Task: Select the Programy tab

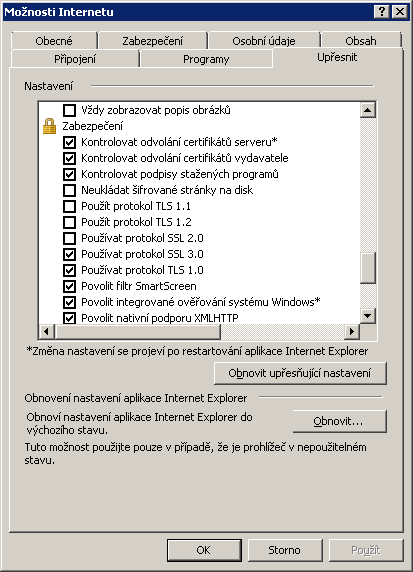Action: pyautogui.click(x=206, y=59)
